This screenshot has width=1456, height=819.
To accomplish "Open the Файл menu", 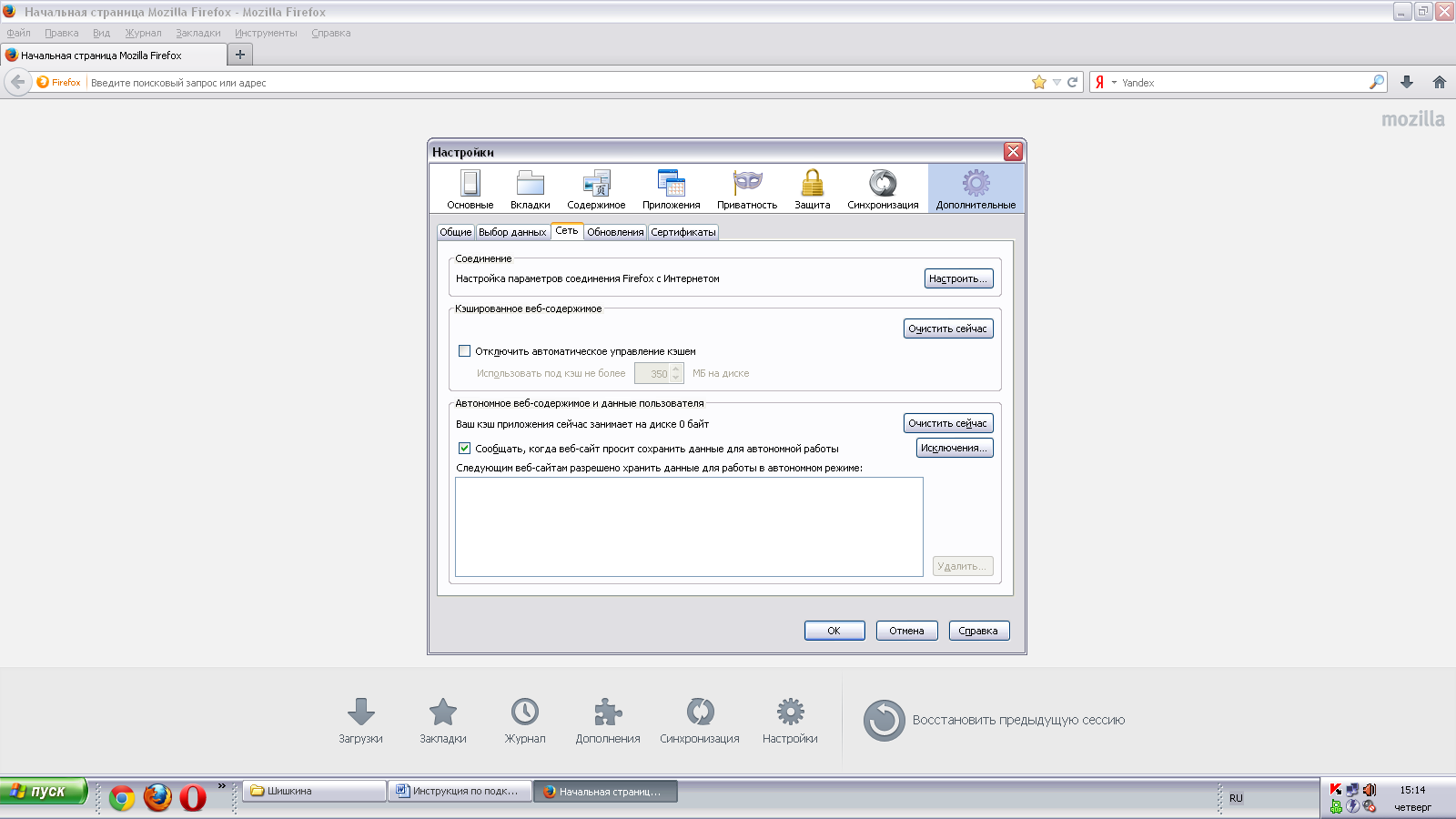I will point(18,33).
